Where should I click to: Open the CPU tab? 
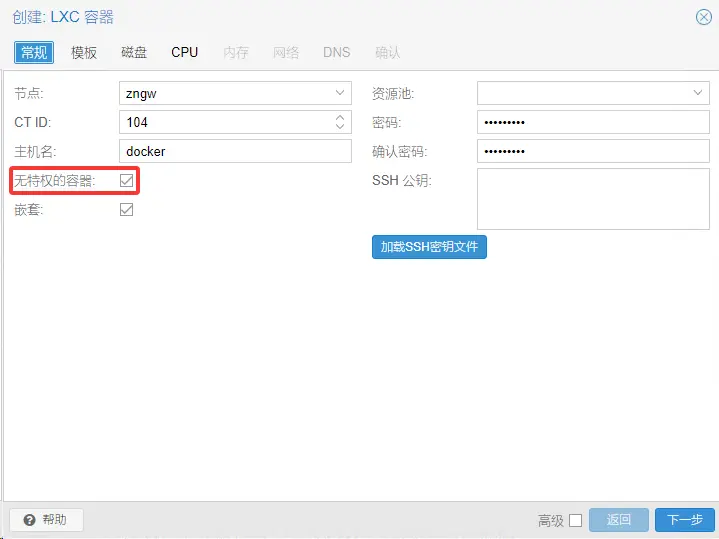[x=185, y=52]
